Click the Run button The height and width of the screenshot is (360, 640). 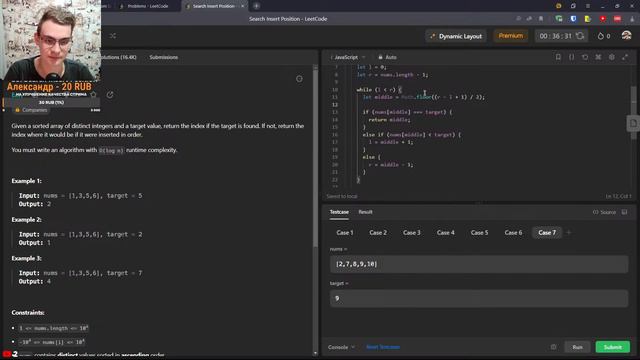click(577, 347)
